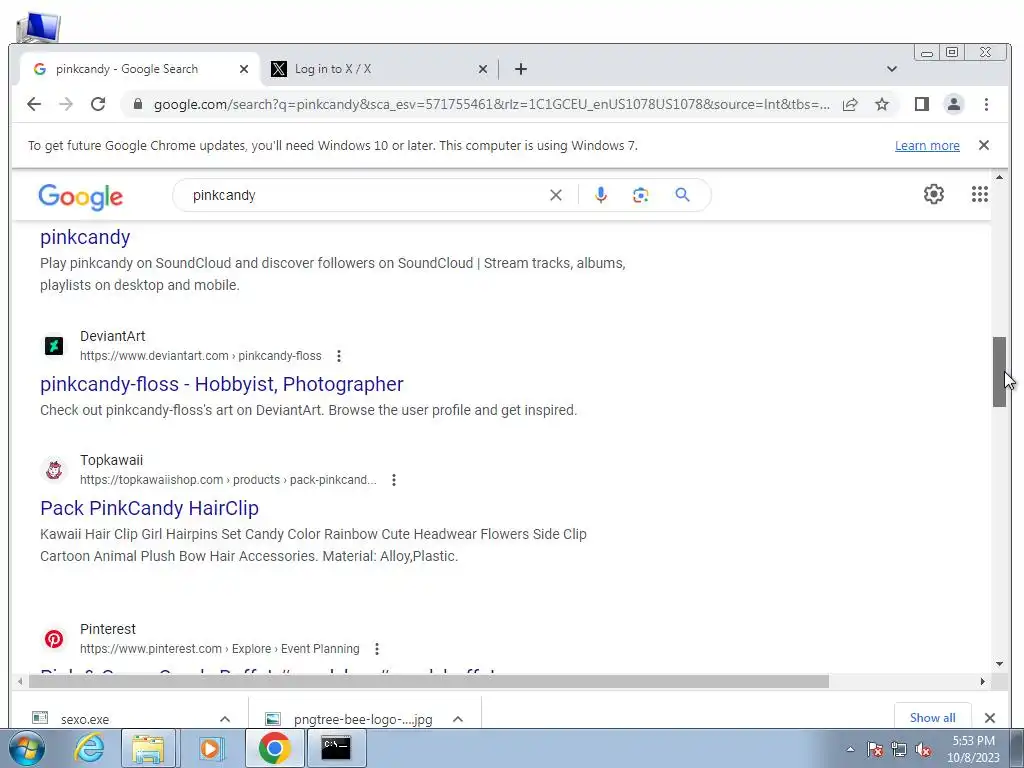This screenshot has width=1024, height=768.
Task: Switch to the command prompt taskbar window
Action: [x=336, y=748]
